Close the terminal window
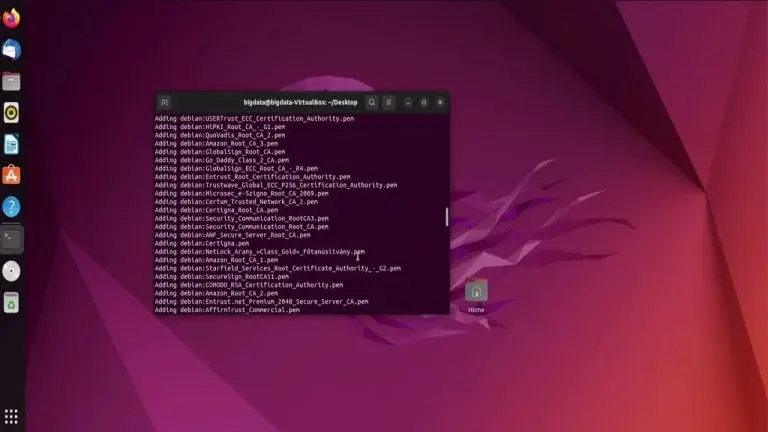 click(x=439, y=102)
